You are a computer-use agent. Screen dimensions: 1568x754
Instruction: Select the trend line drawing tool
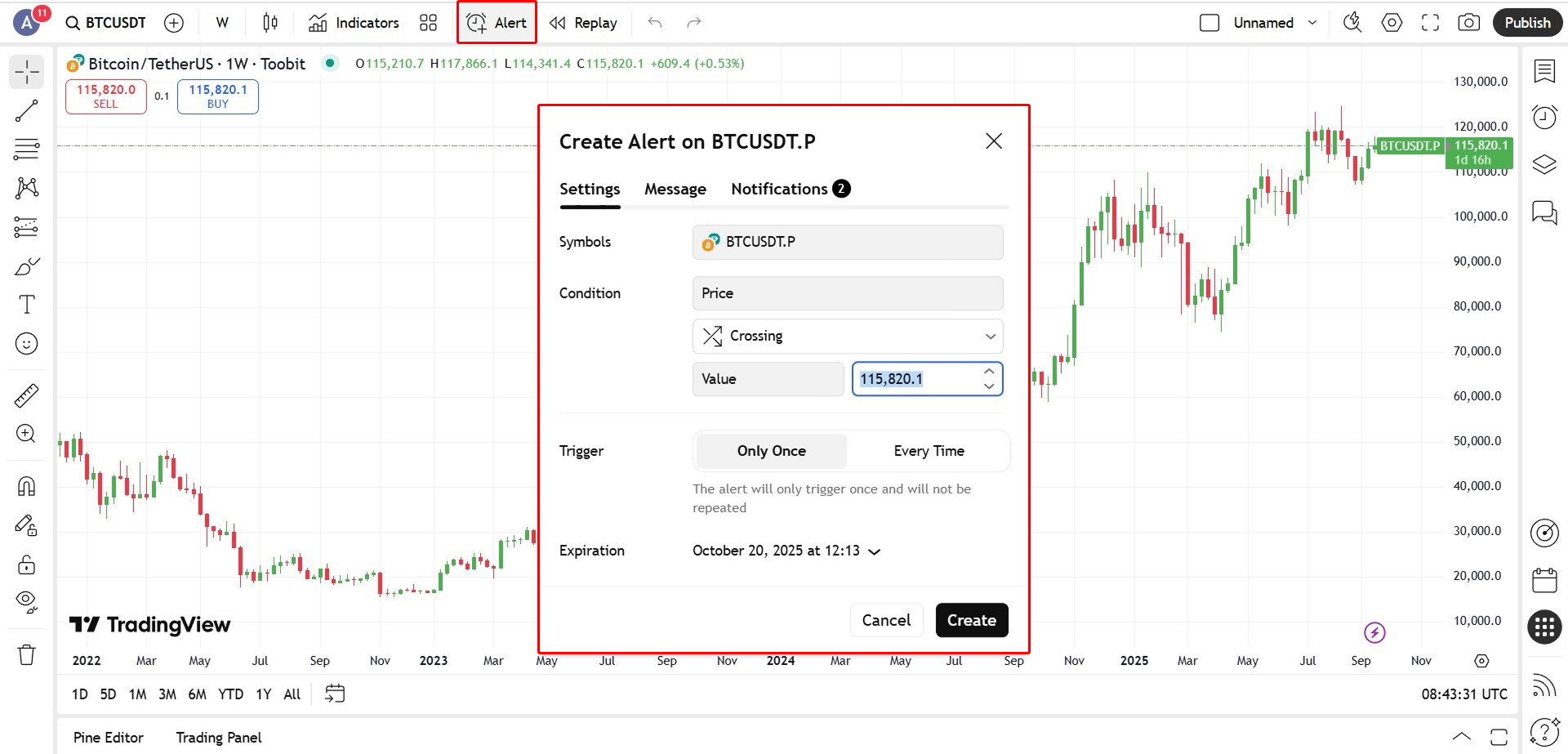click(x=27, y=110)
